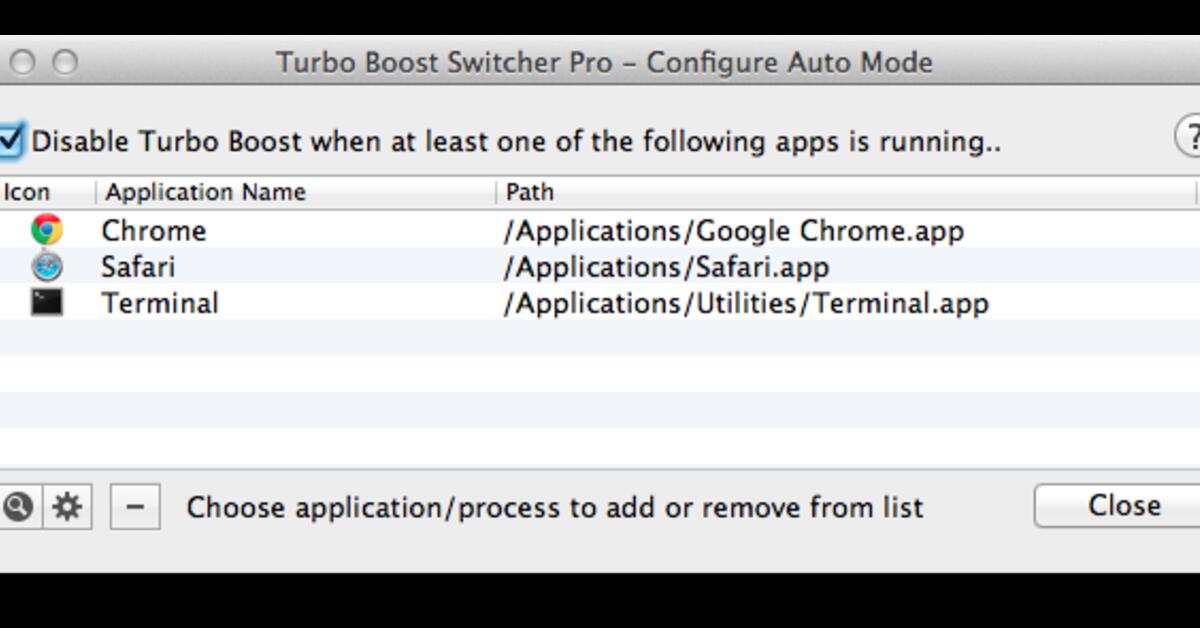Click the /Applications/Safari.app path
Screen dimensions: 1200x628
click(x=666, y=267)
